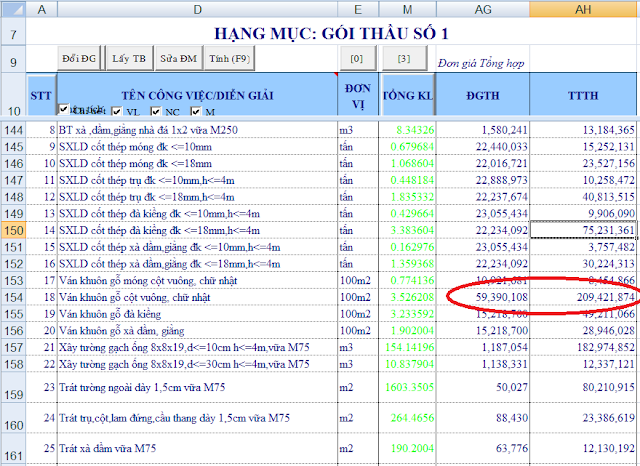Click cell Xây tường gạch ống d<=10cm
This screenshot has width=640, height=466.
coord(198,348)
